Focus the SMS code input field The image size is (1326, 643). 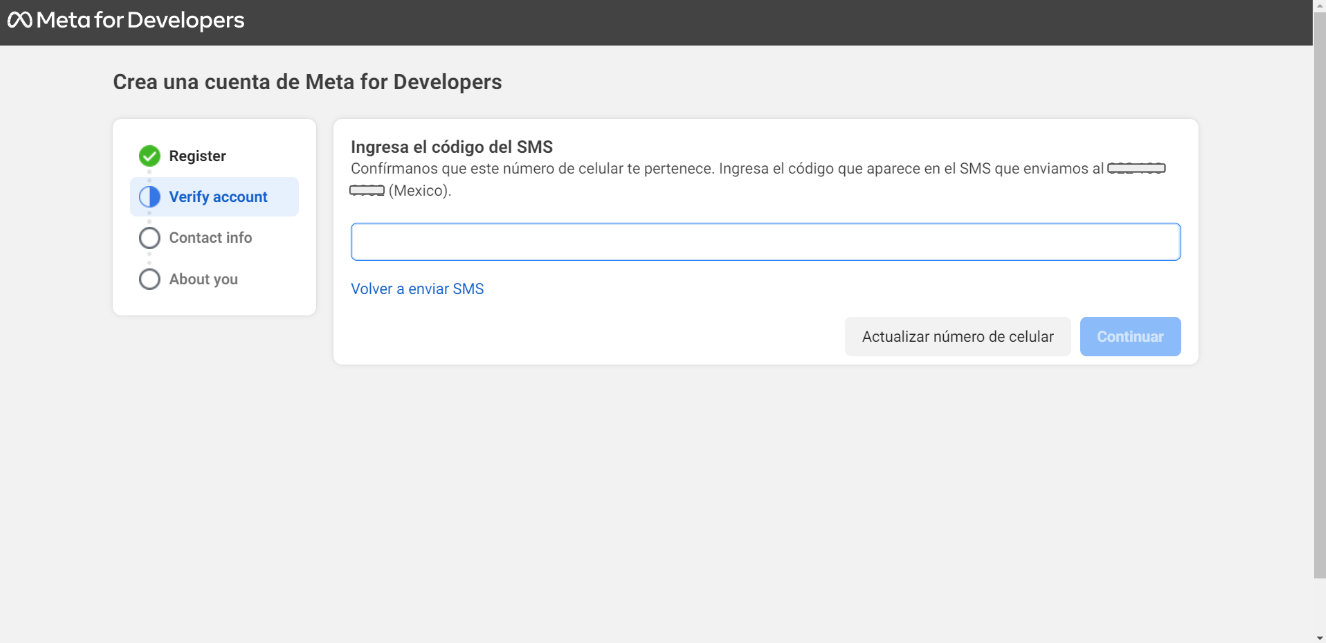765,242
